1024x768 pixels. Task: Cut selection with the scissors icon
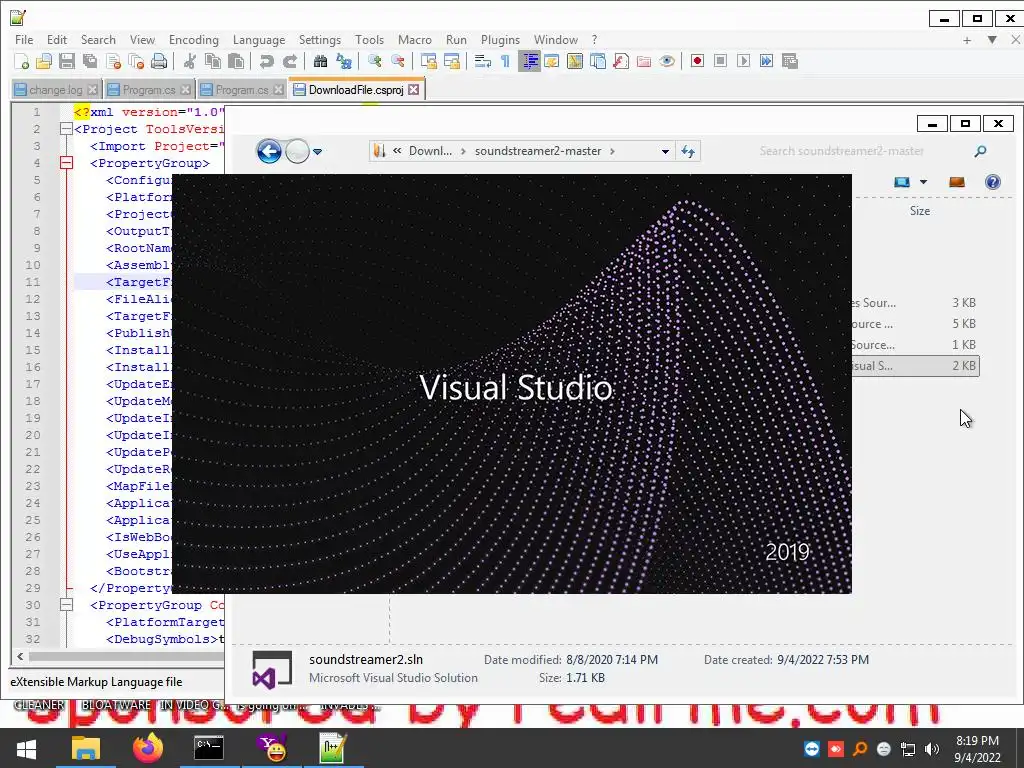189,61
